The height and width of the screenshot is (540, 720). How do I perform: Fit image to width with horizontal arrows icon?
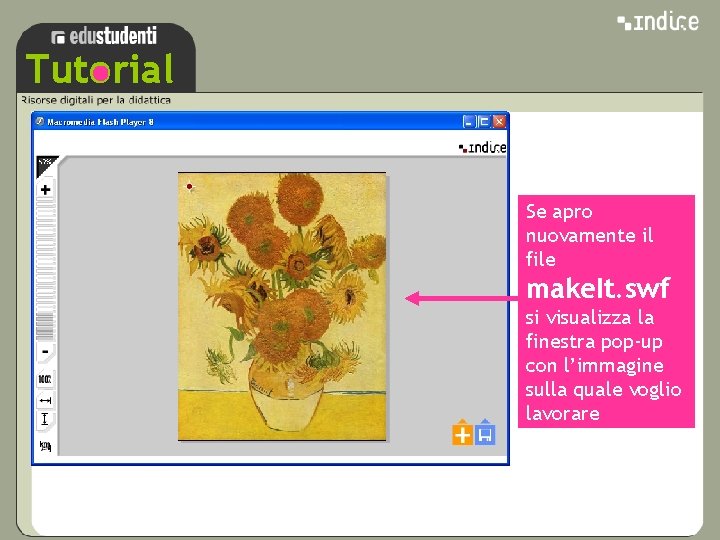pos(45,400)
